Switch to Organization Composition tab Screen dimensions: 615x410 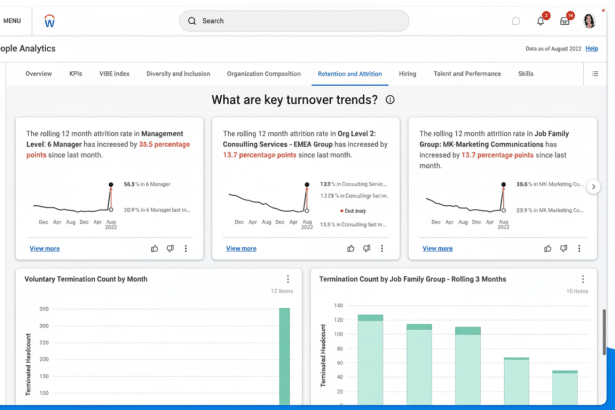(x=264, y=74)
